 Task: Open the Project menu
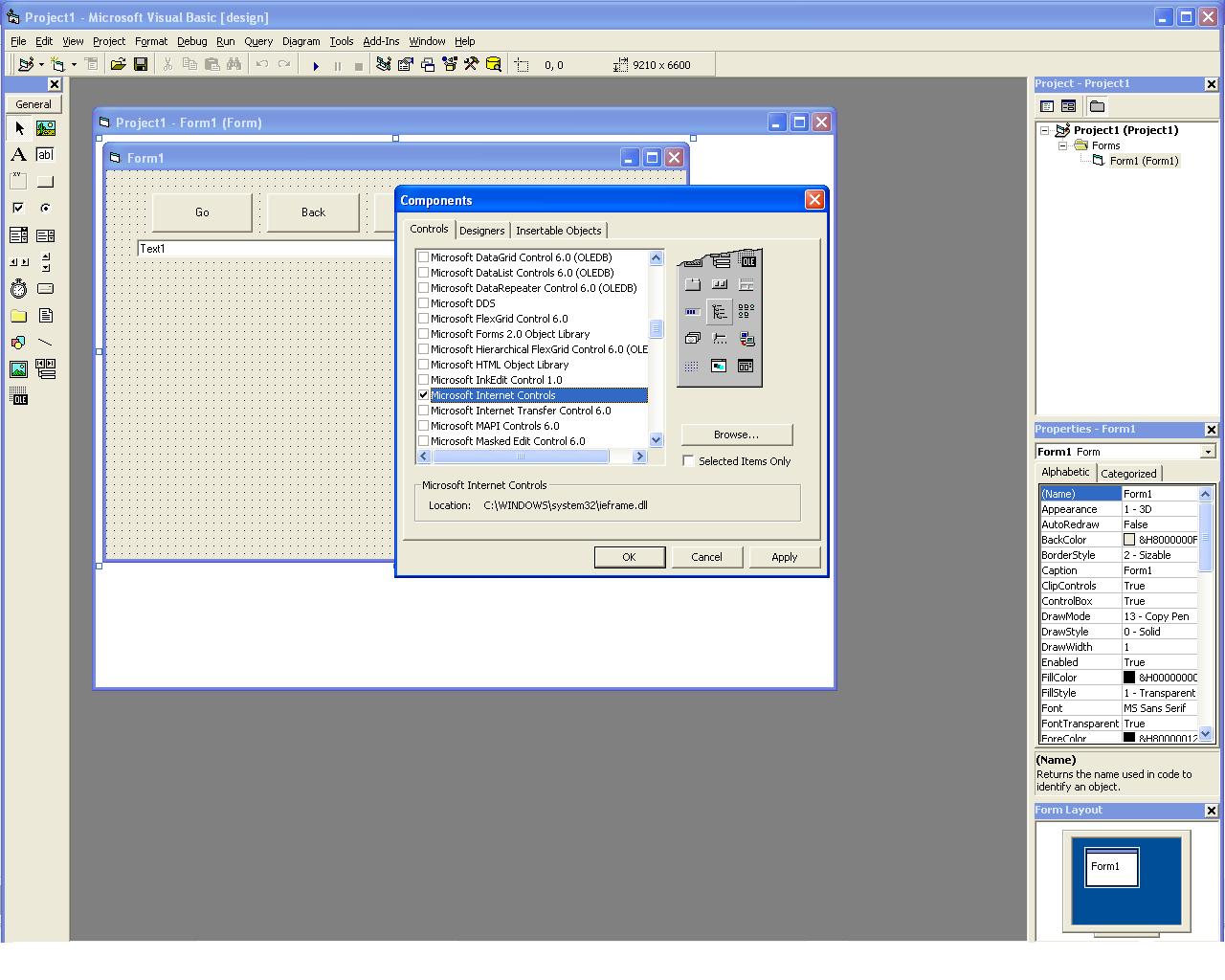(109, 41)
